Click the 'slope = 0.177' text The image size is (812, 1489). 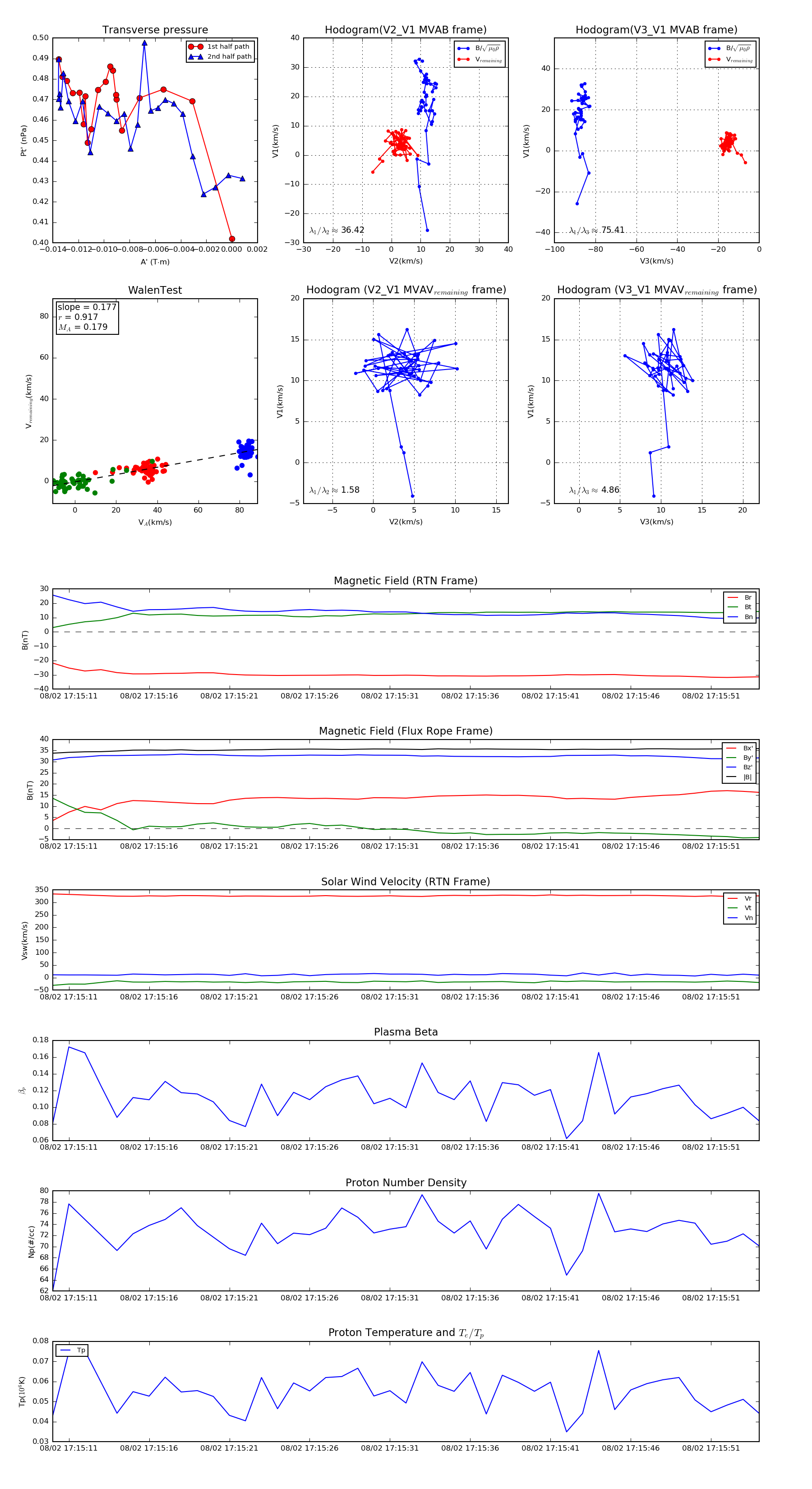coord(87,307)
